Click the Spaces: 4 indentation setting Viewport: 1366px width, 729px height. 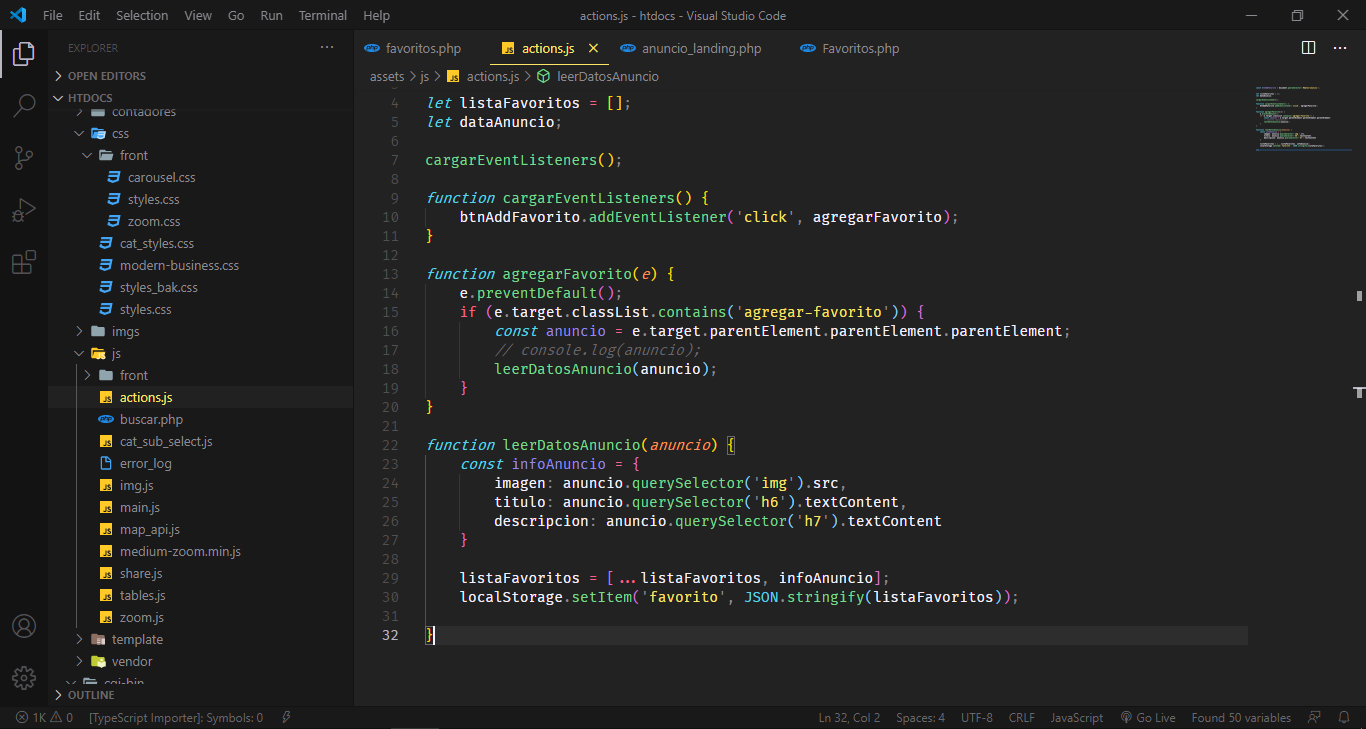tap(920, 717)
